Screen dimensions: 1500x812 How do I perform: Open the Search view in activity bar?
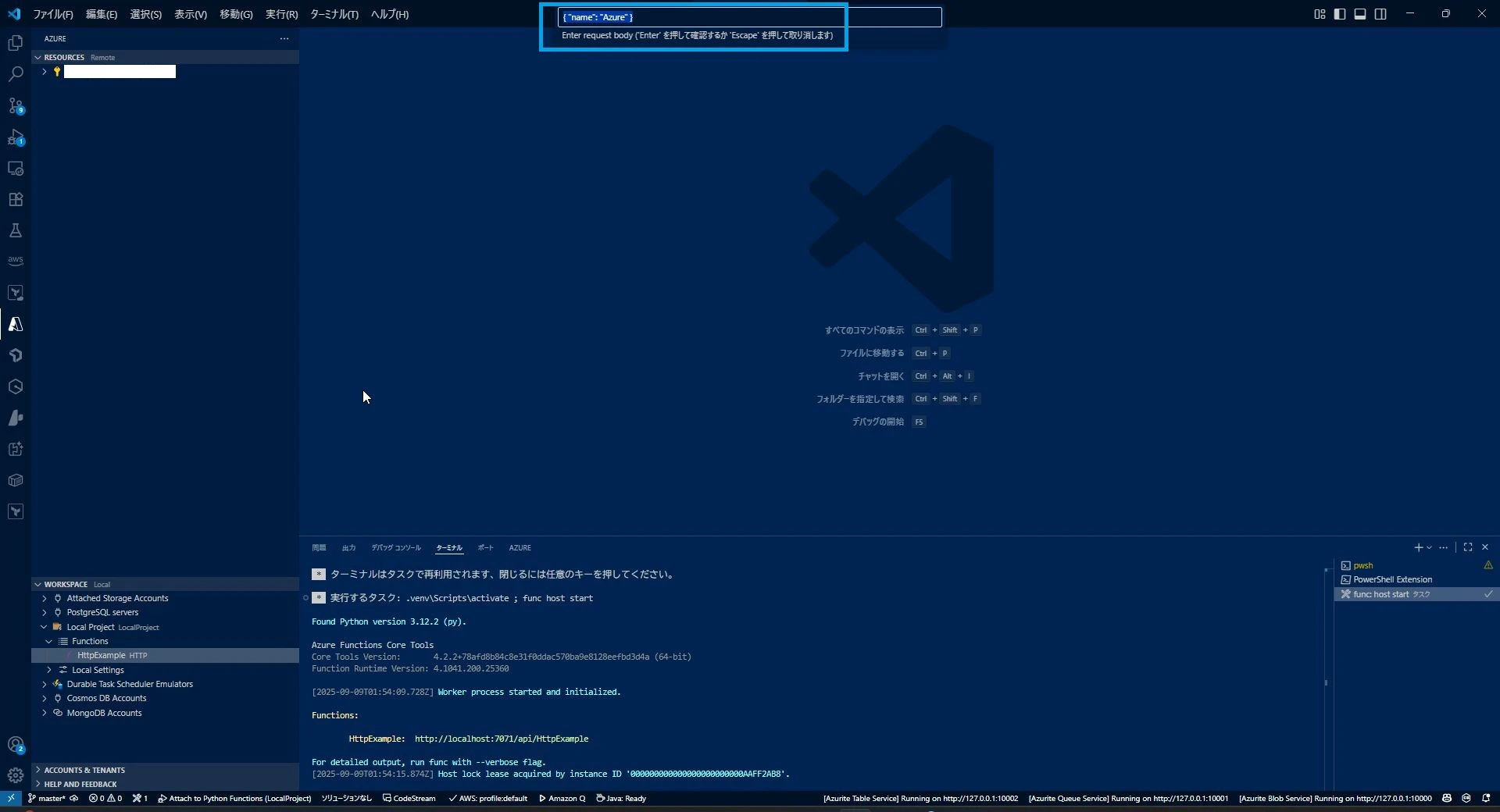point(16,74)
